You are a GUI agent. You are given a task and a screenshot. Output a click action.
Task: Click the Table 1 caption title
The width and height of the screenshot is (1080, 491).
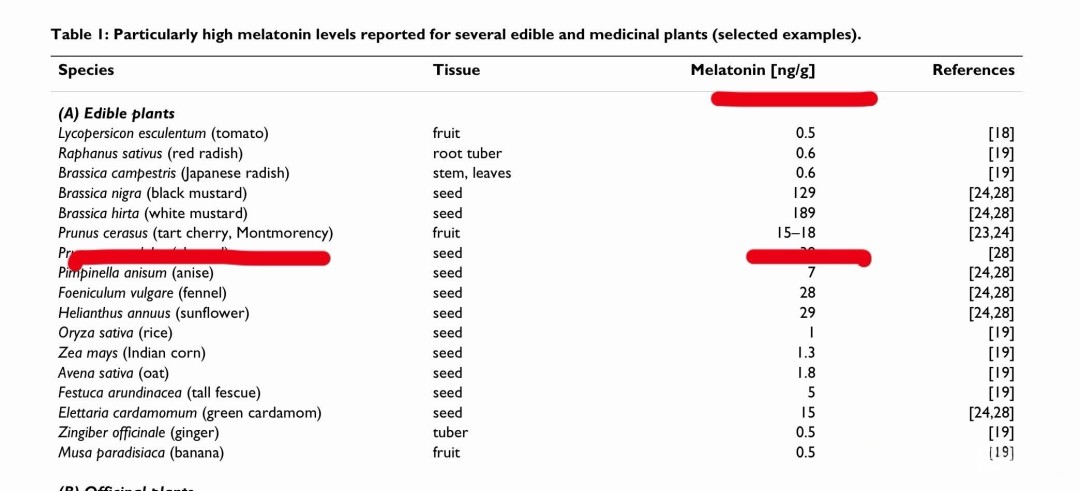(x=456, y=35)
